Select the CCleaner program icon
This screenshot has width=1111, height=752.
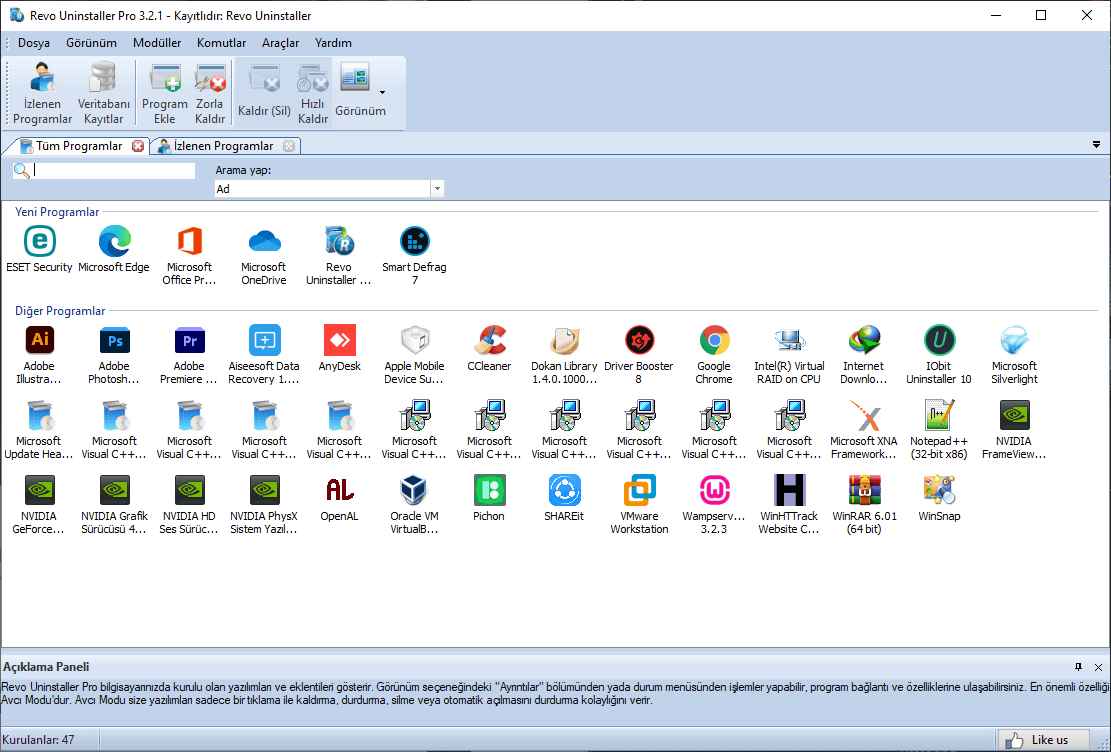(489, 341)
